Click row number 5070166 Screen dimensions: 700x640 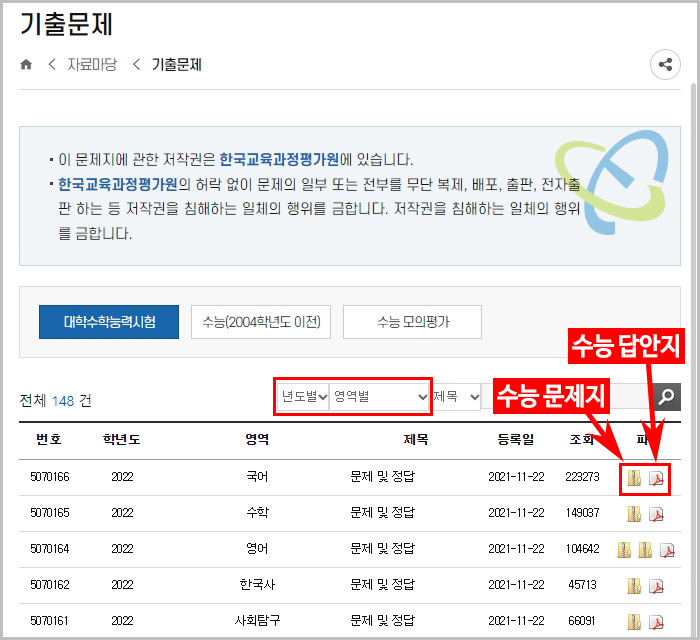coord(50,477)
